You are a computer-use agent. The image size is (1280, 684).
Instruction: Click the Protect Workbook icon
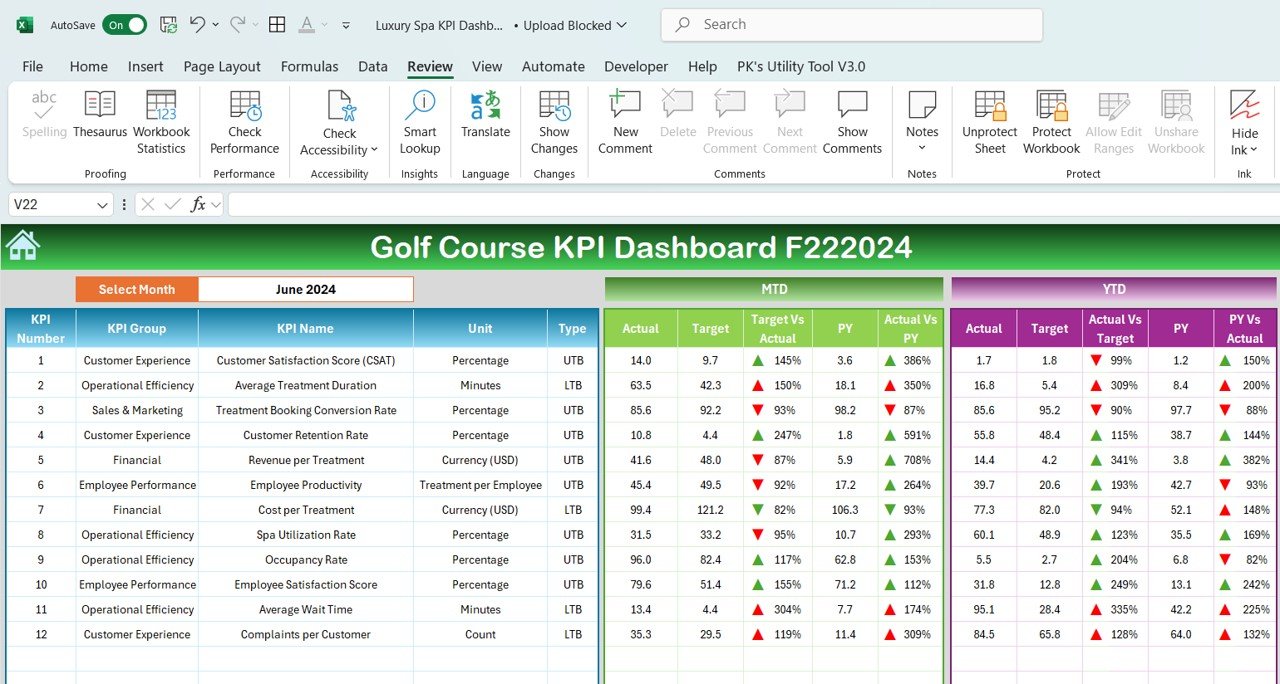[1051, 105]
